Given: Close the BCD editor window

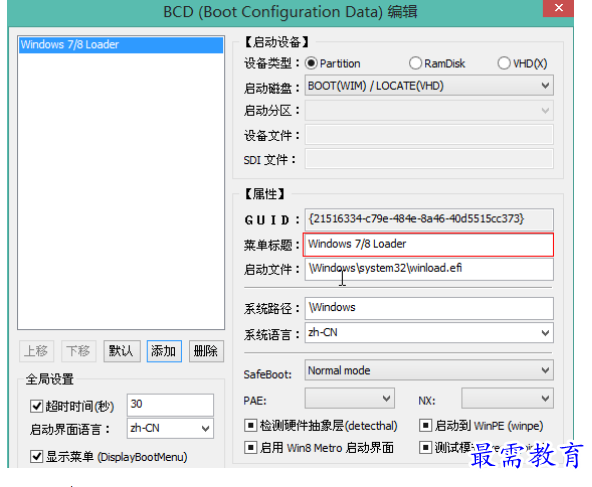Looking at the screenshot, I should 558,8.
